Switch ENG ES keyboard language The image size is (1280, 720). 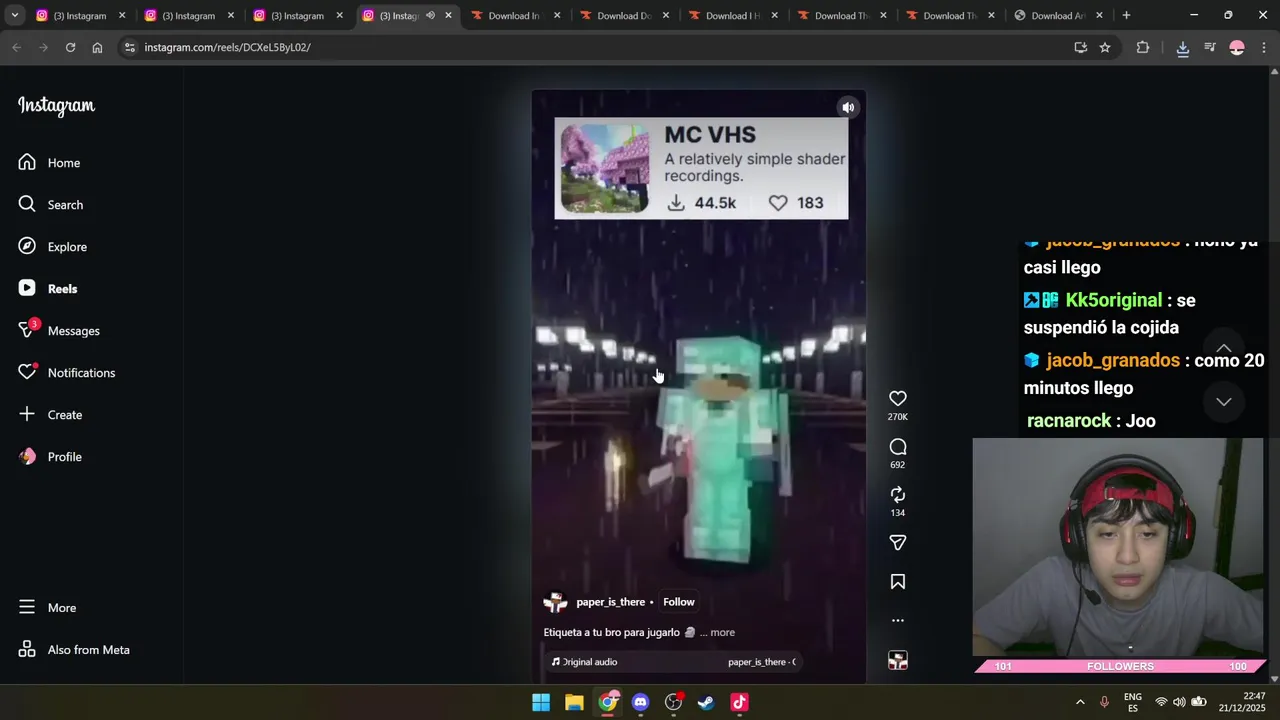click(1133, 702)
